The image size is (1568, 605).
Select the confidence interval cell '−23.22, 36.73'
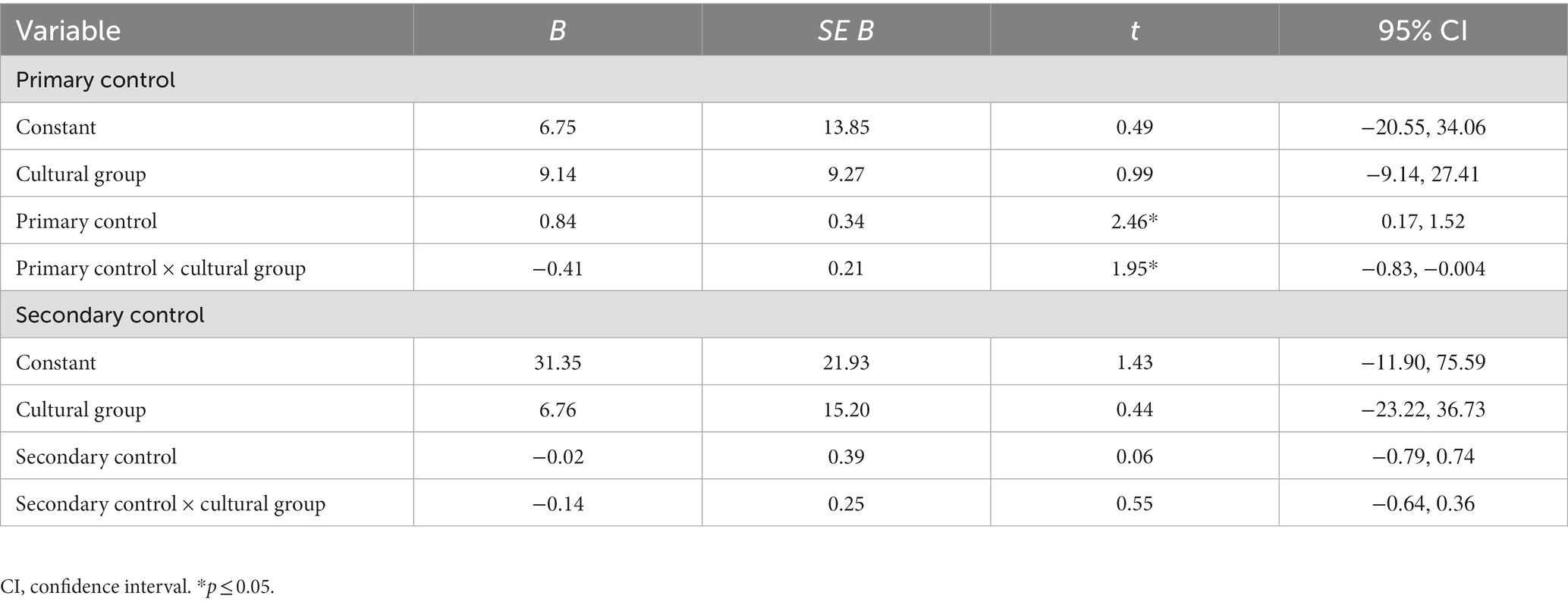pos(1423,409)
